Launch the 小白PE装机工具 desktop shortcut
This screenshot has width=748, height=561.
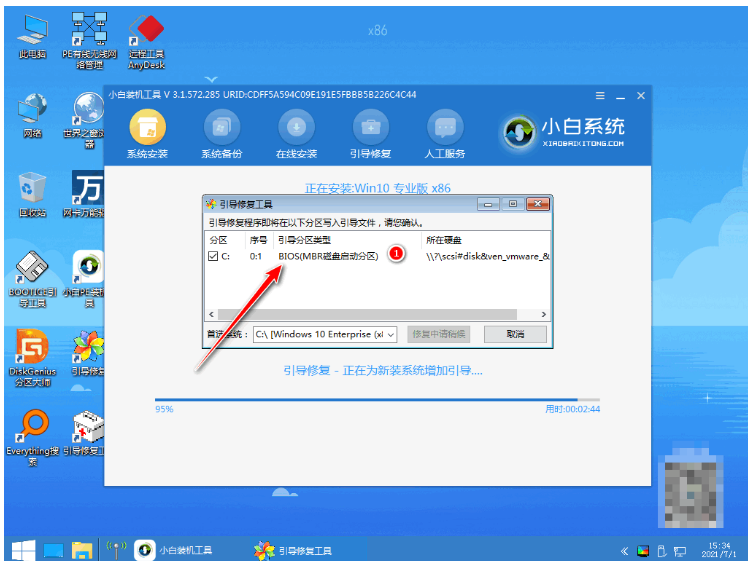89,279
